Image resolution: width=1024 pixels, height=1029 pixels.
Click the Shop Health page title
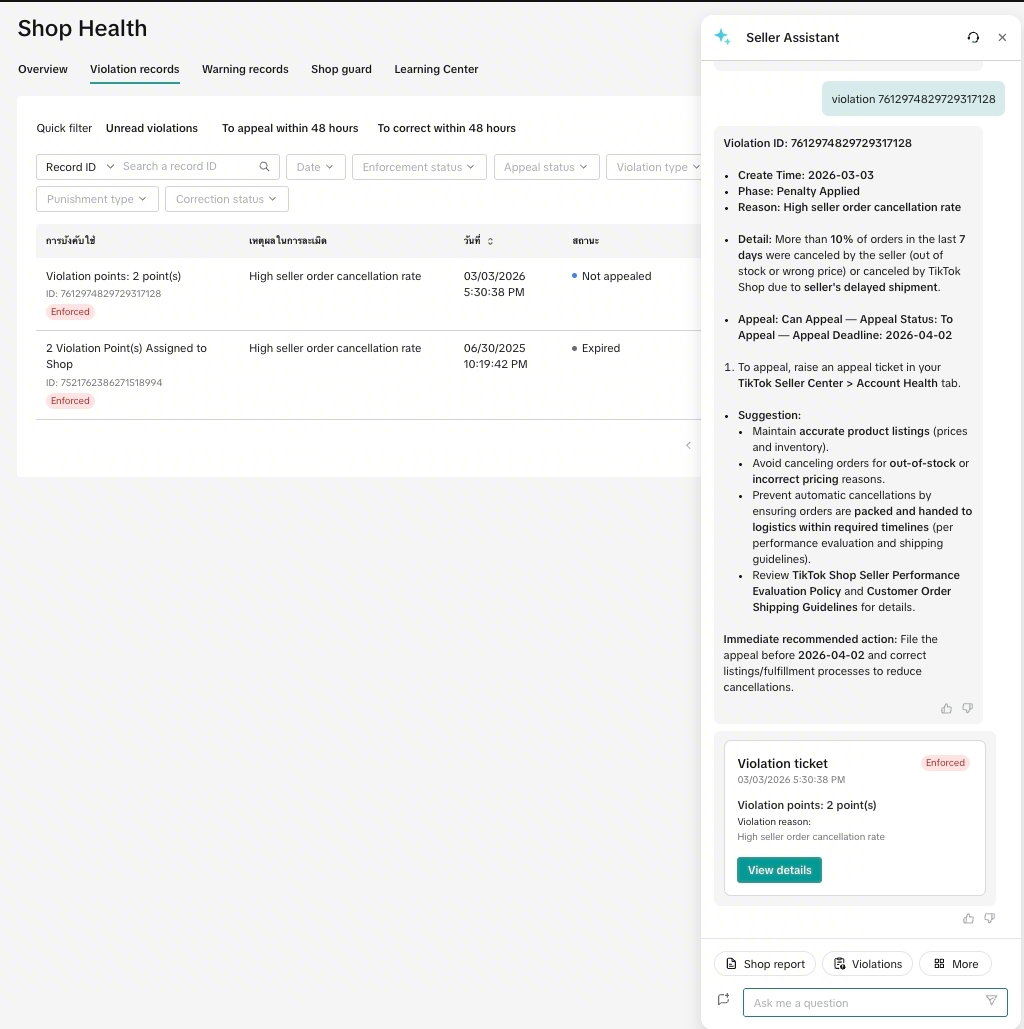click(x=82, y=28)
